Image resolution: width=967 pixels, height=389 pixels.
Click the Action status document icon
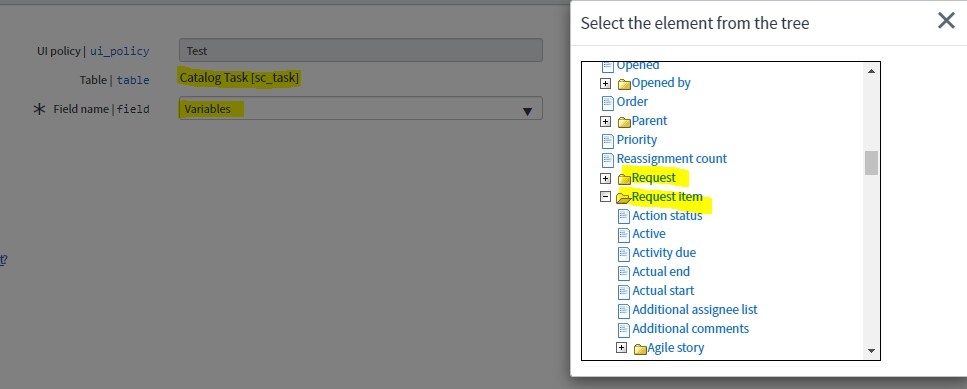pos(624,216)
